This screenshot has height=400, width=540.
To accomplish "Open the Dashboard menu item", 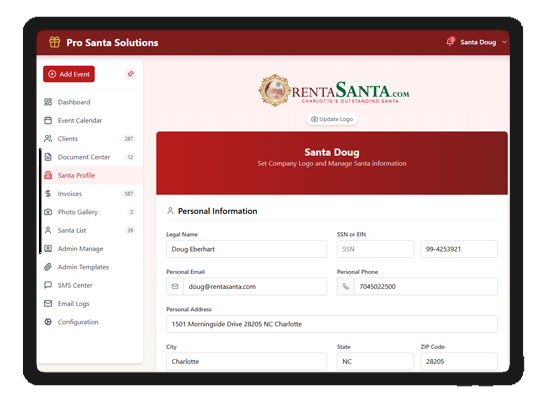I will (x=90, y=102).
